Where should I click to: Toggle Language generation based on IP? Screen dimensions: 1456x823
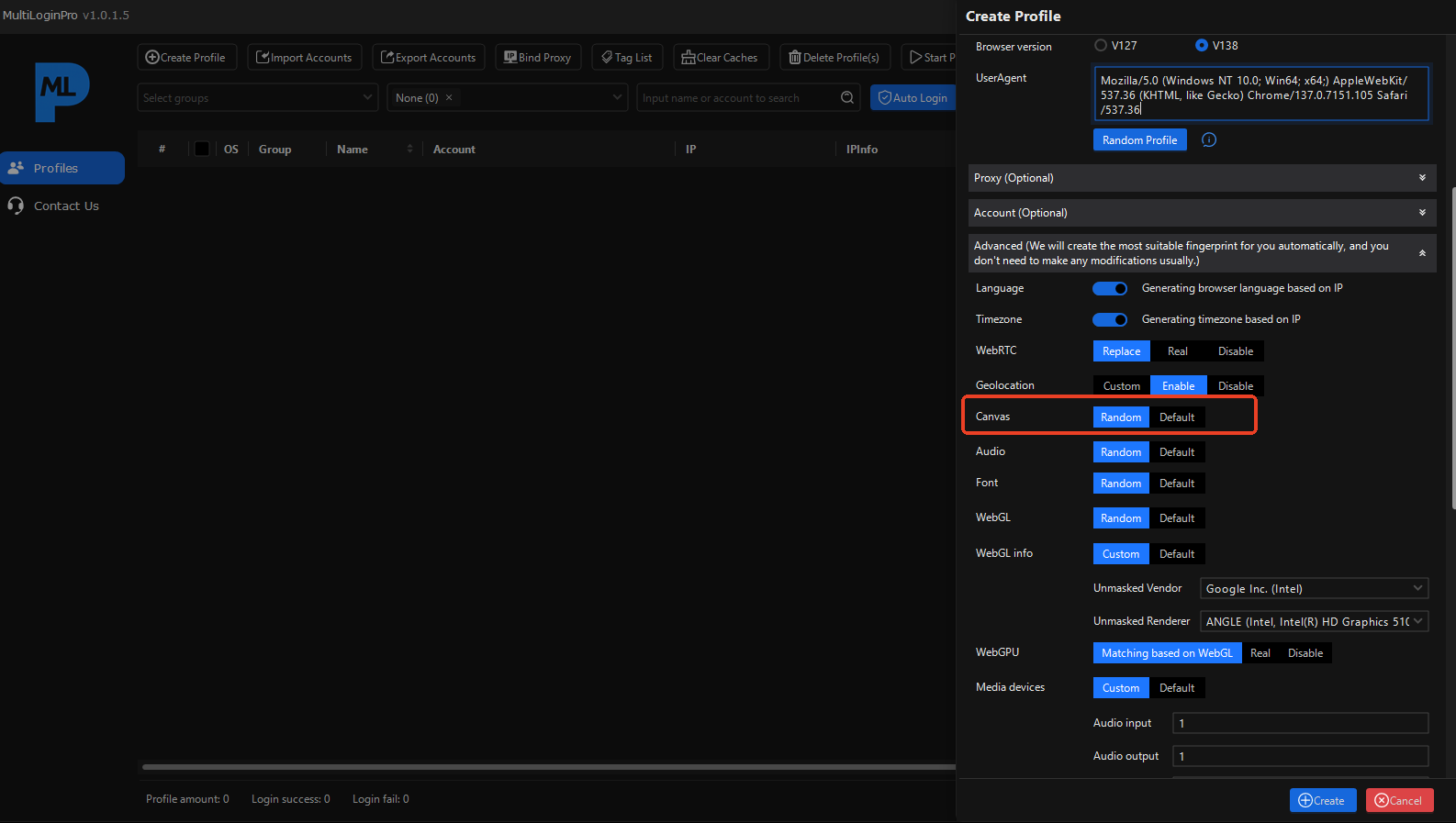coord(1110,288)
